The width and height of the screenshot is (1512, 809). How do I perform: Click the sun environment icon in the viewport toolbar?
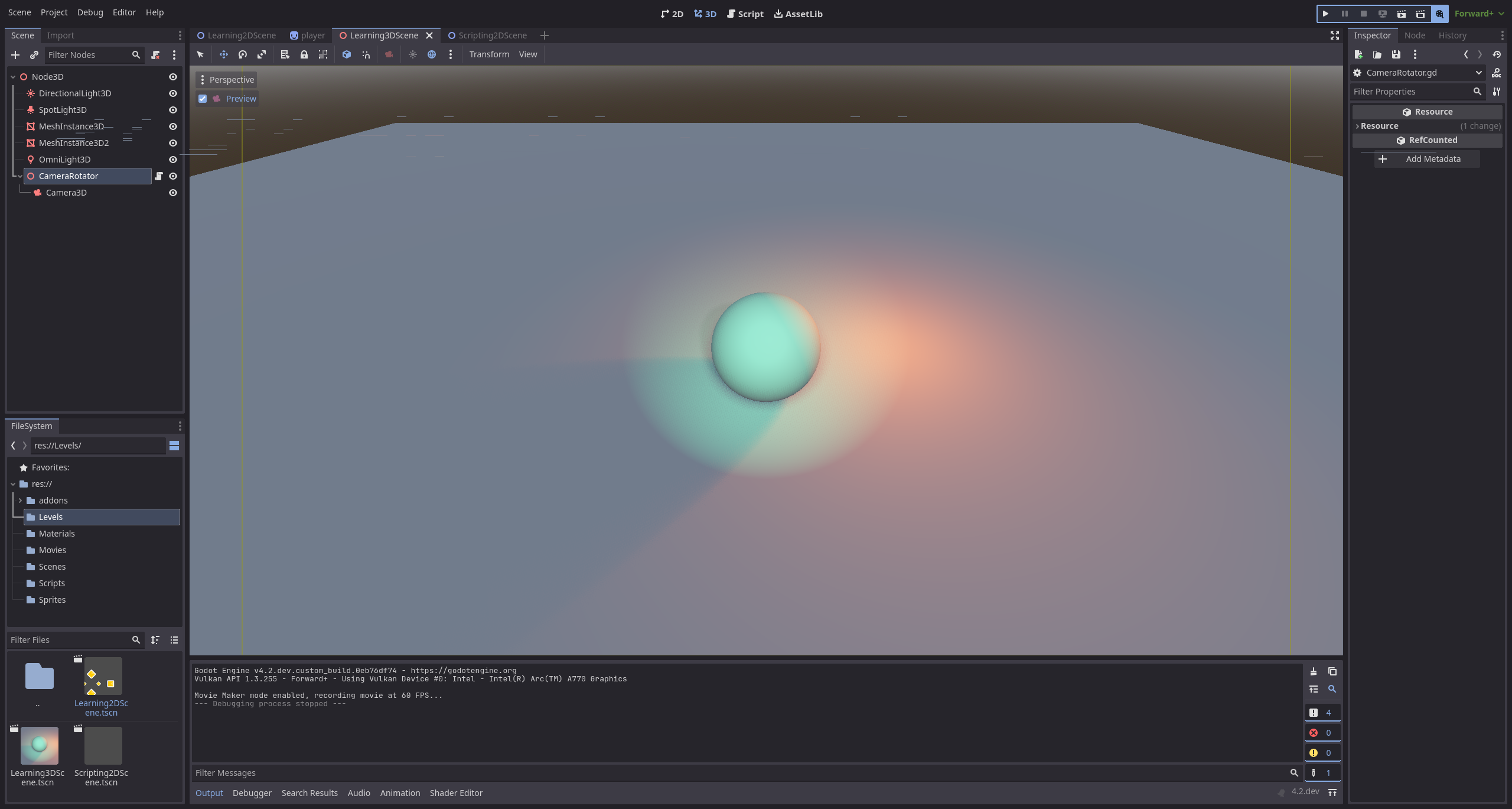click(x=412, y=54)
